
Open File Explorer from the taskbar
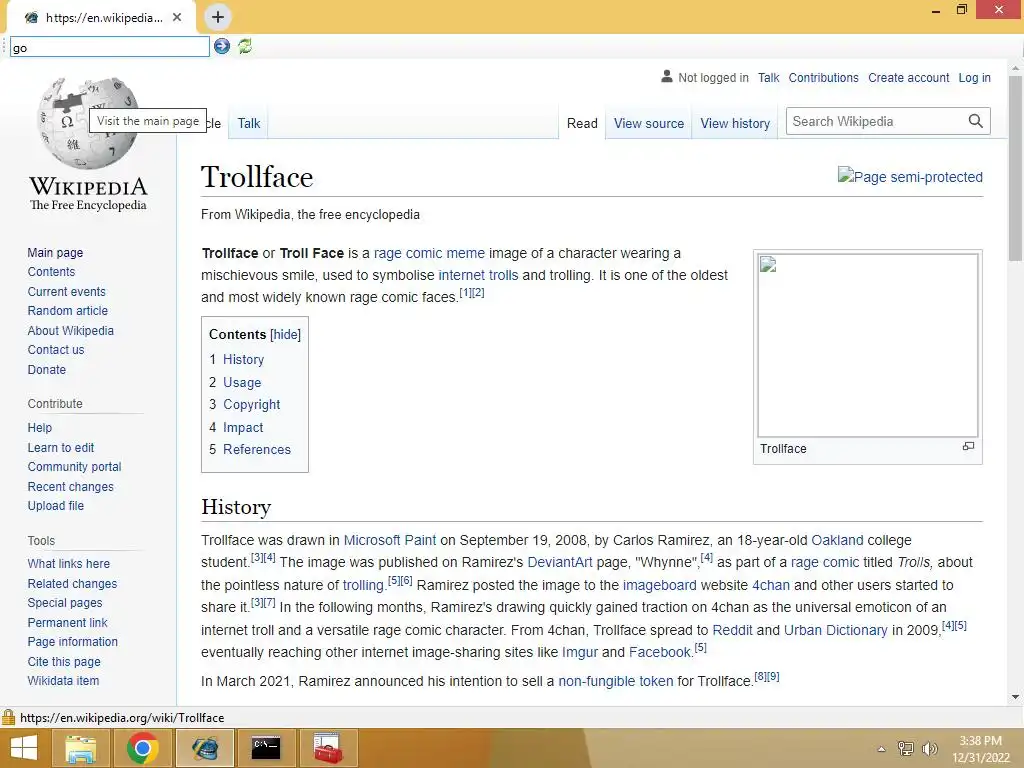click(x=81, y=748)
